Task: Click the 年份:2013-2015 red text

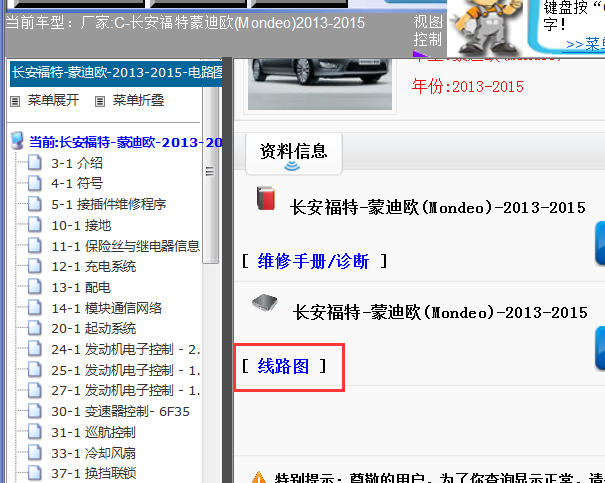Action: 467,86
